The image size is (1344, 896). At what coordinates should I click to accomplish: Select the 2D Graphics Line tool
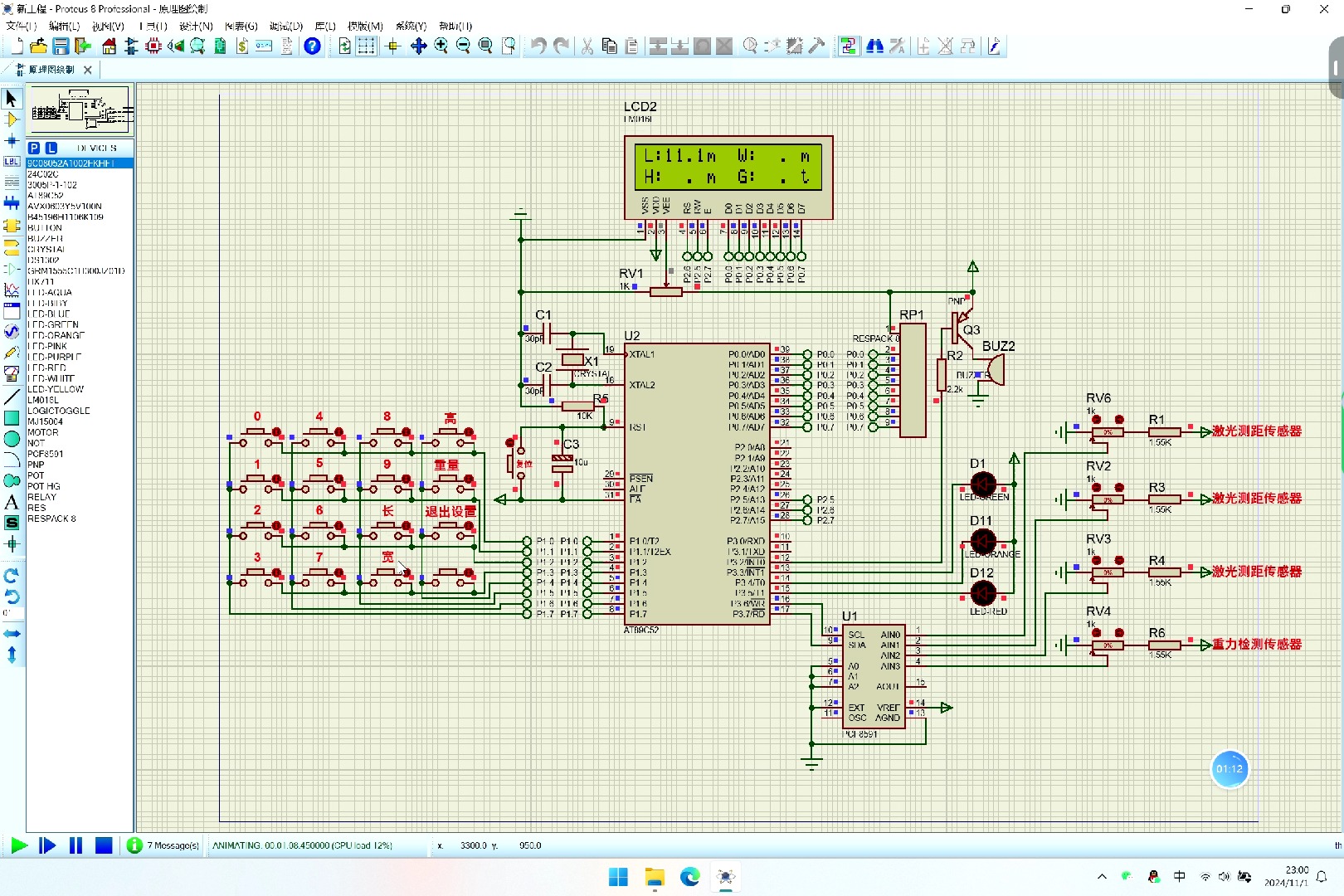[x=11, y=397]
